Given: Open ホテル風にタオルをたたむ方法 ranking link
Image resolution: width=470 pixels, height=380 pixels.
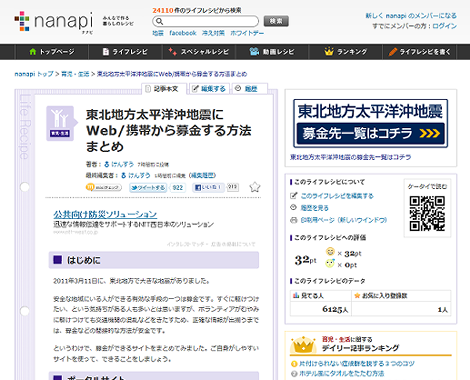Looking at the screenshot, I should tap(341, 374).
